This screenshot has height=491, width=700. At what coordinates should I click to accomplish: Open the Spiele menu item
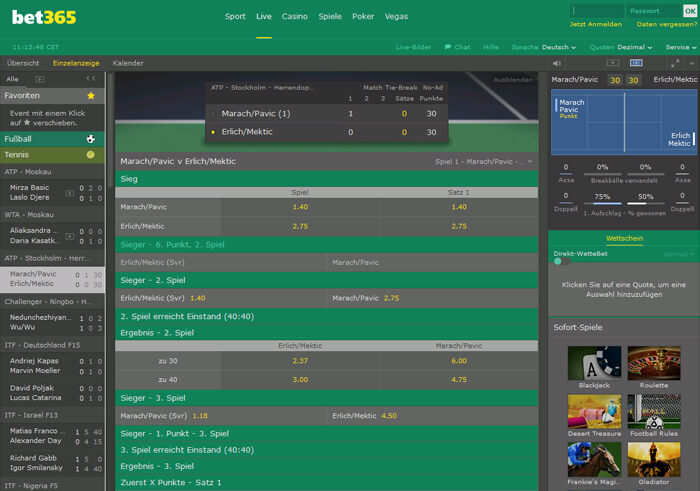(330, 17)
